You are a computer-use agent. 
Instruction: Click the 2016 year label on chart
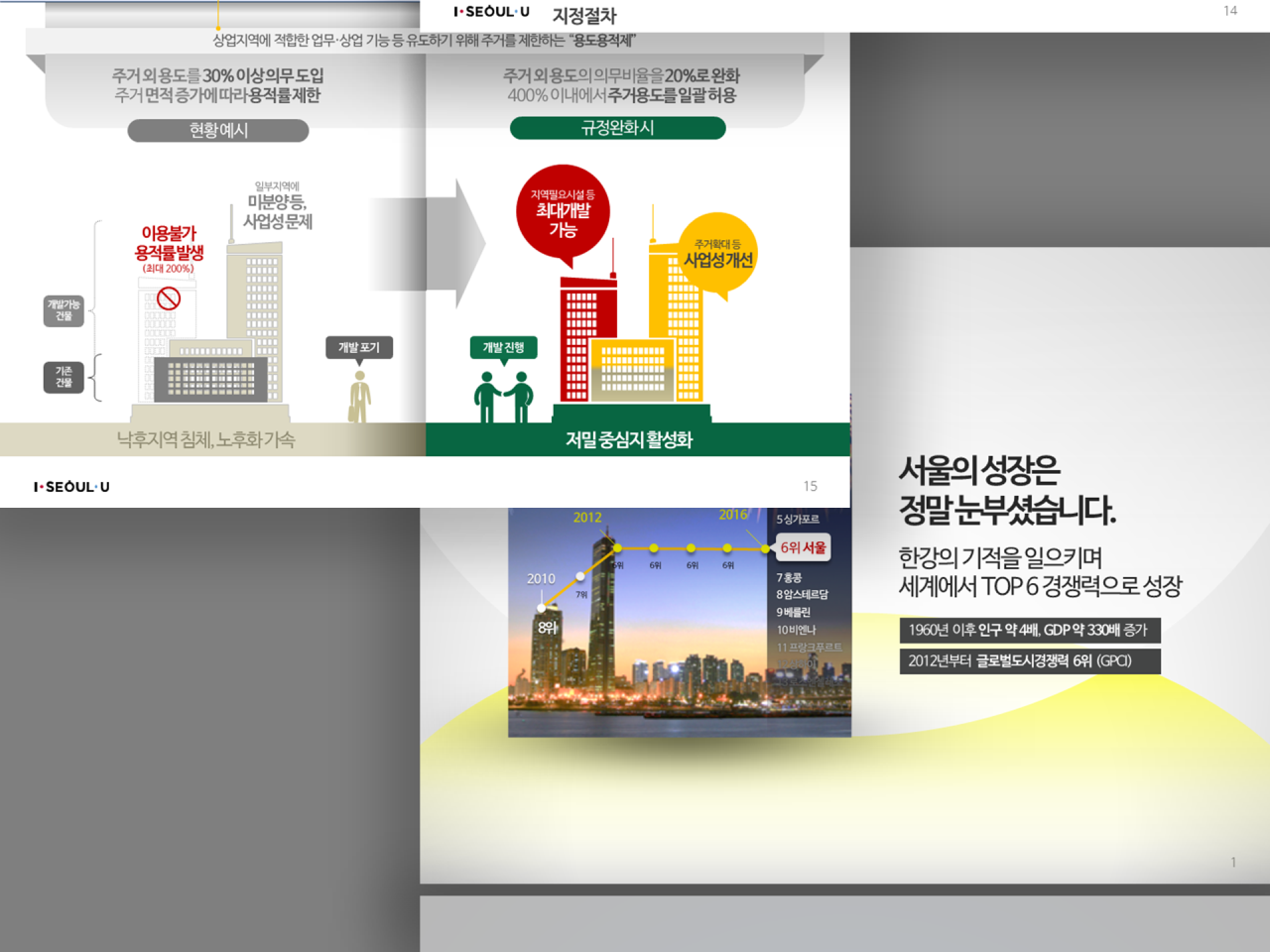(x=733, y=515)
